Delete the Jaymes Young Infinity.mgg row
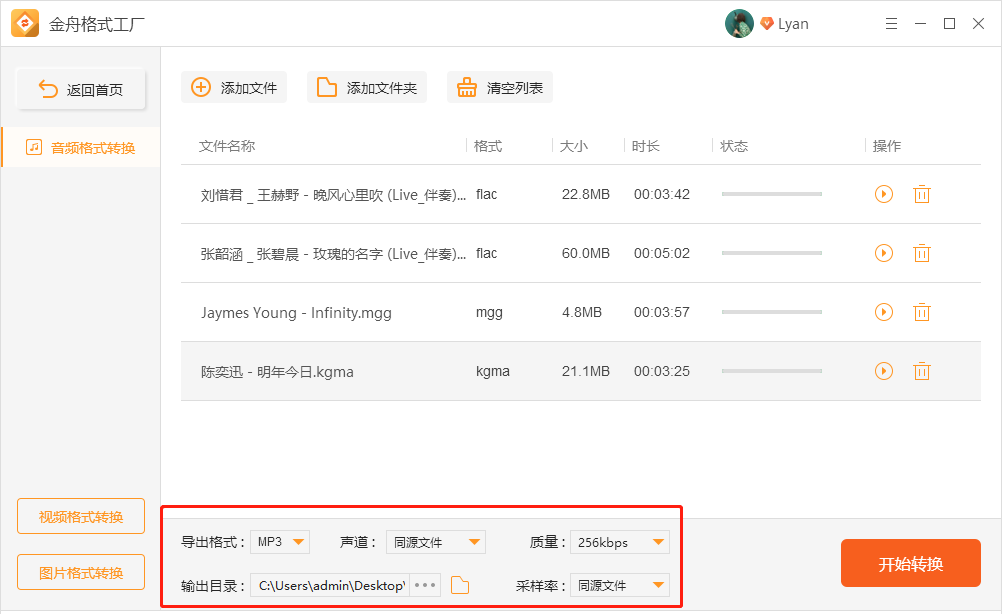 922,312
